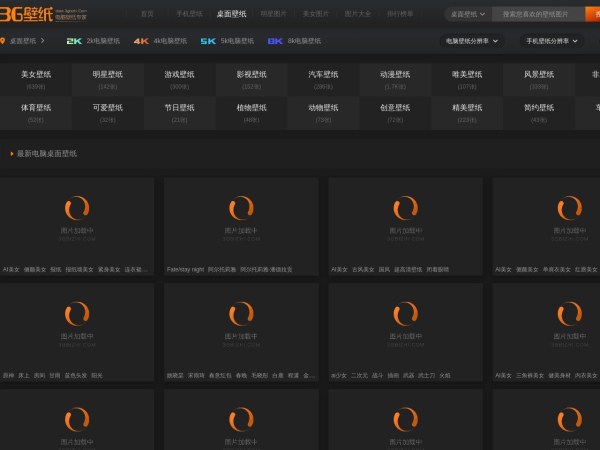Open the 美女图片 nav tab

315,14
